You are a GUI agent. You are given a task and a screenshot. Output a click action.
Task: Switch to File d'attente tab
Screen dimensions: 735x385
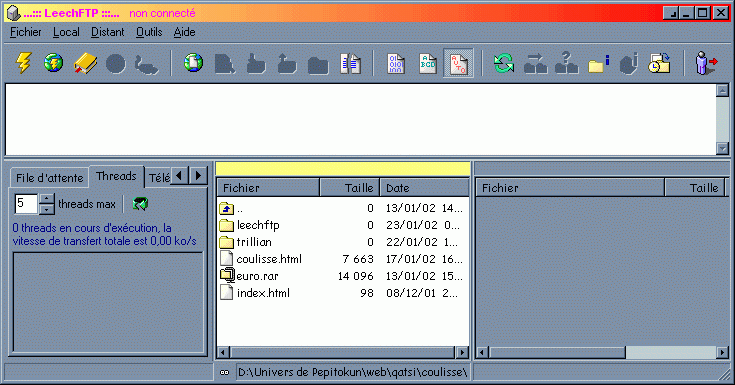pos(50,178)
